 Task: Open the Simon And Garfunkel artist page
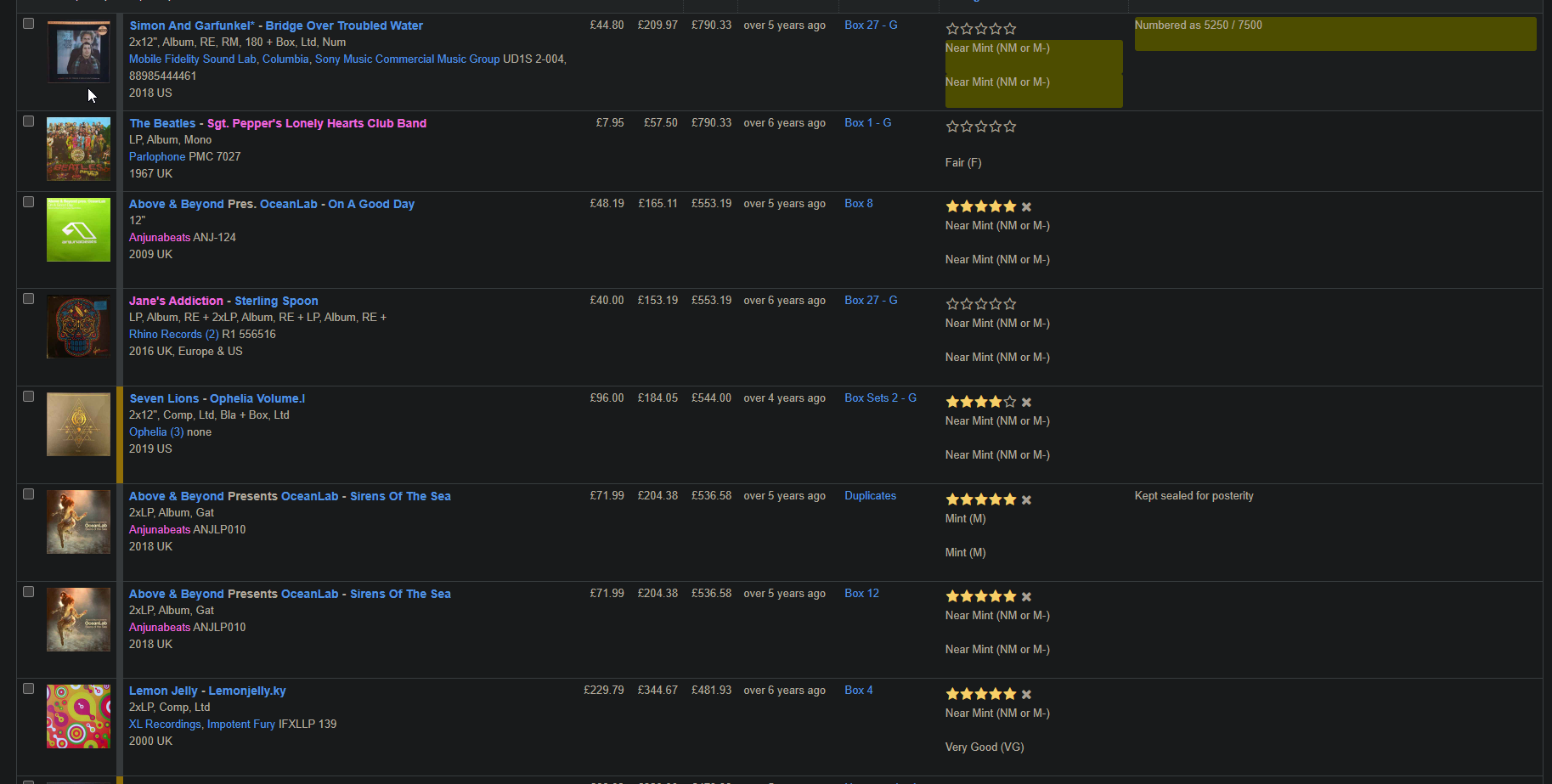[191, 25]
